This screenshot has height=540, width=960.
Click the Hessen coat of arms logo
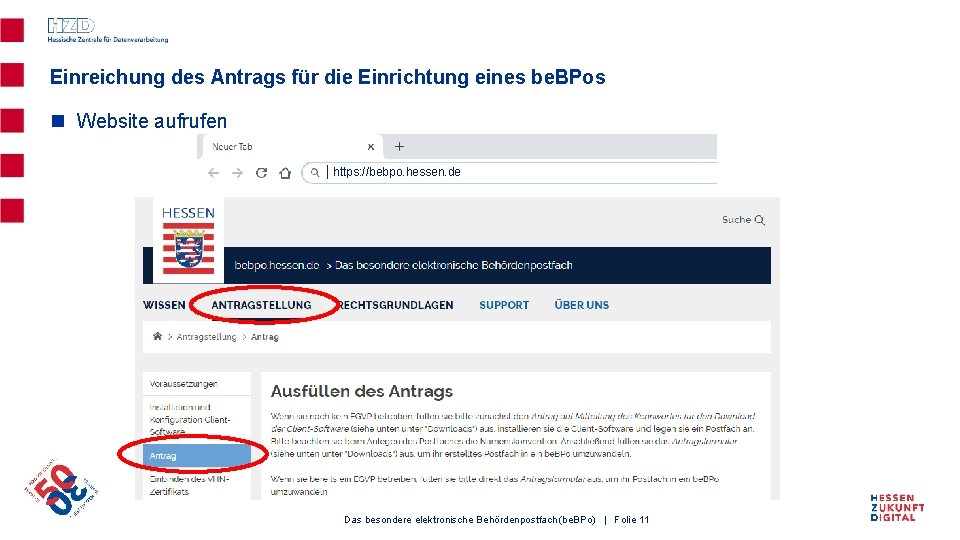pos(189,248)
